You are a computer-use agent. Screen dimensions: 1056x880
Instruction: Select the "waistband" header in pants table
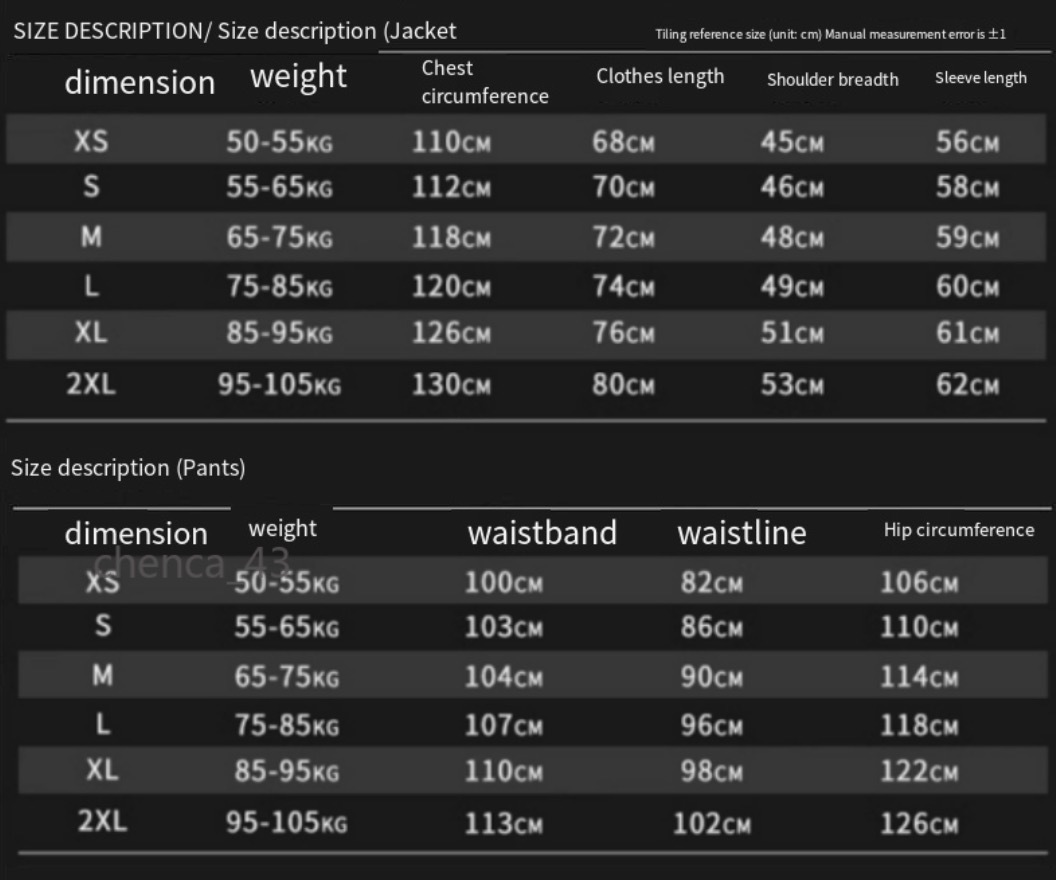point(542,533)
